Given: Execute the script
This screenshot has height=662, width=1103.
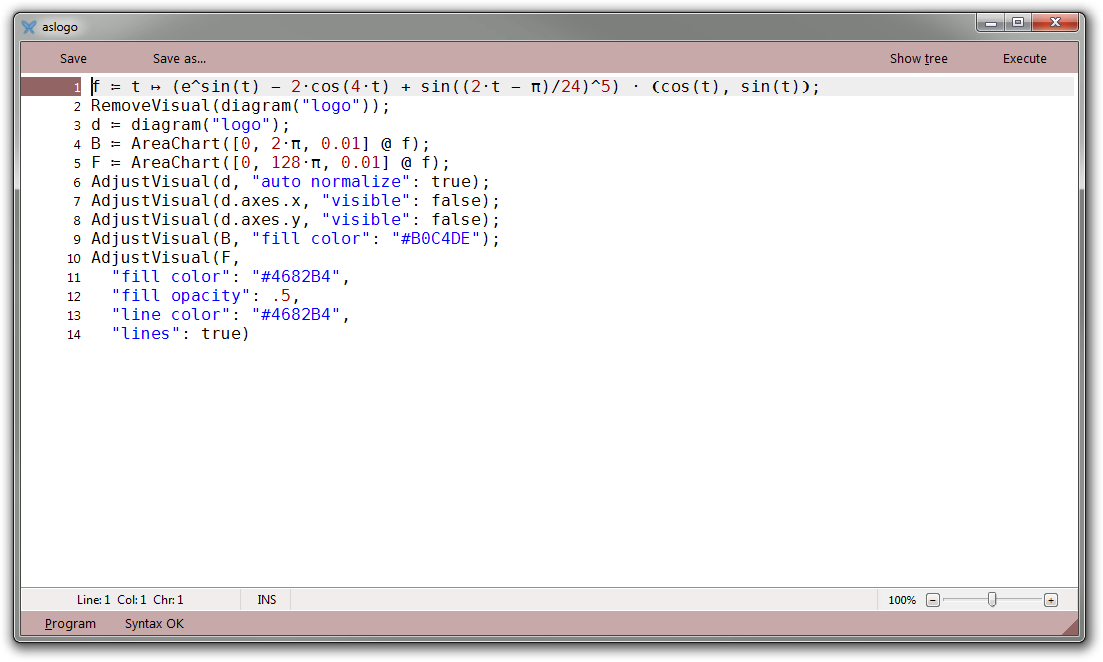Looking at the screenshot, I should coord(1024,59).
